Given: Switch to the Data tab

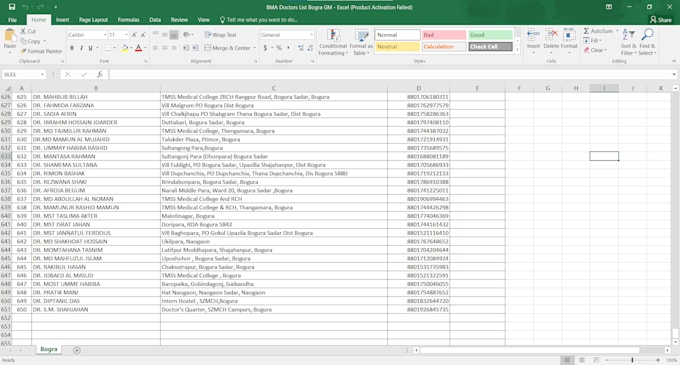Looking at the screenshot, I should coord(155,20).
